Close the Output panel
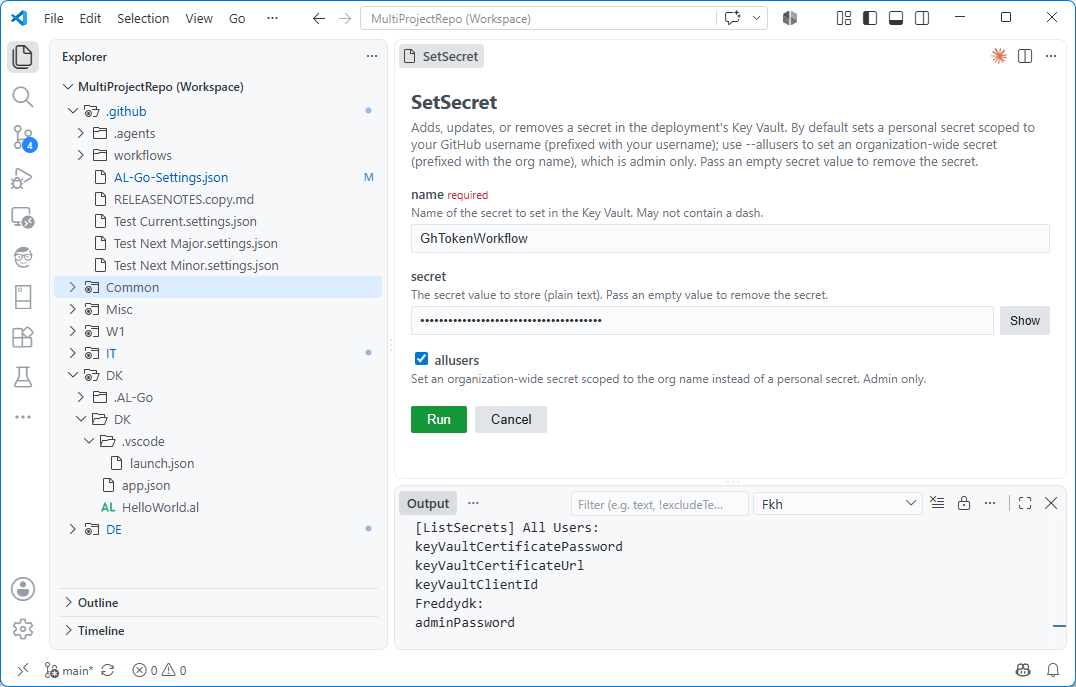Viewport: 1076px width, 687px height. [x=1051, y=503]
